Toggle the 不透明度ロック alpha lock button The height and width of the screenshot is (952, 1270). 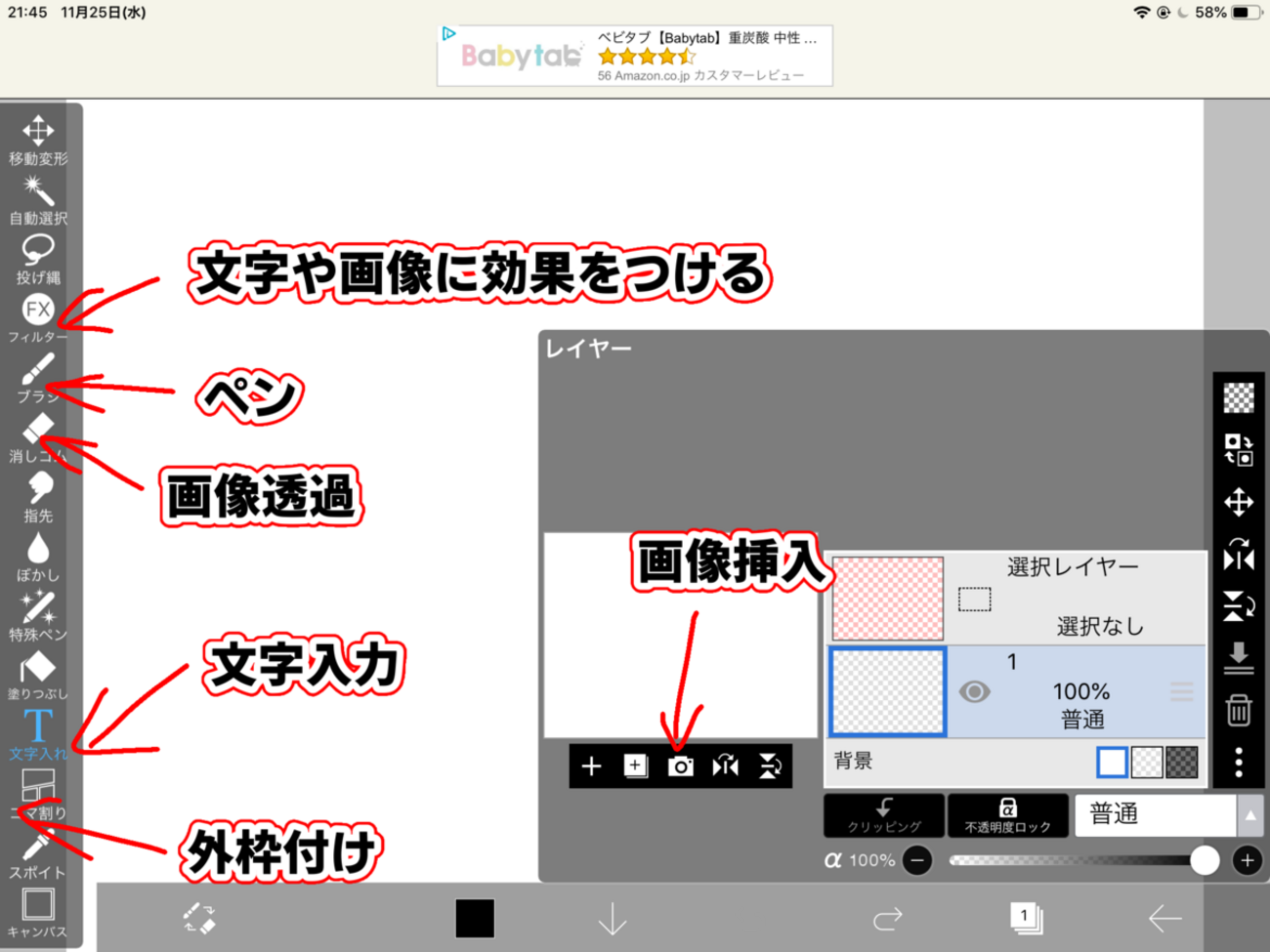1008,815
